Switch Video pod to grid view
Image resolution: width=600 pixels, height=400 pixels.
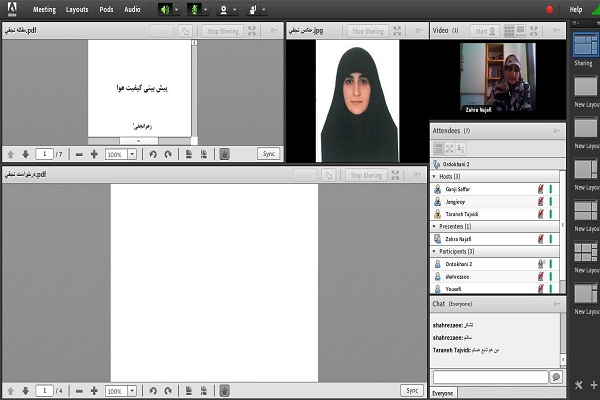(509, 31)
